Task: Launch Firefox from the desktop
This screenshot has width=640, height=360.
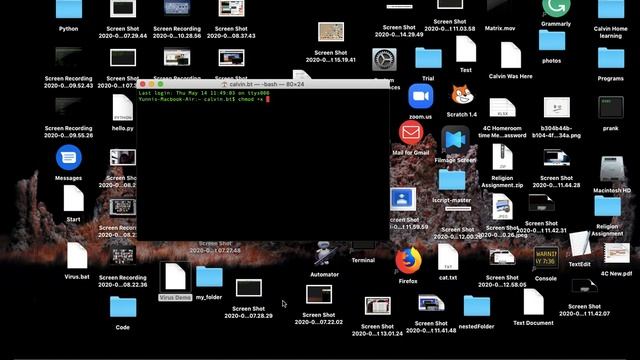Action: [408, 261]
